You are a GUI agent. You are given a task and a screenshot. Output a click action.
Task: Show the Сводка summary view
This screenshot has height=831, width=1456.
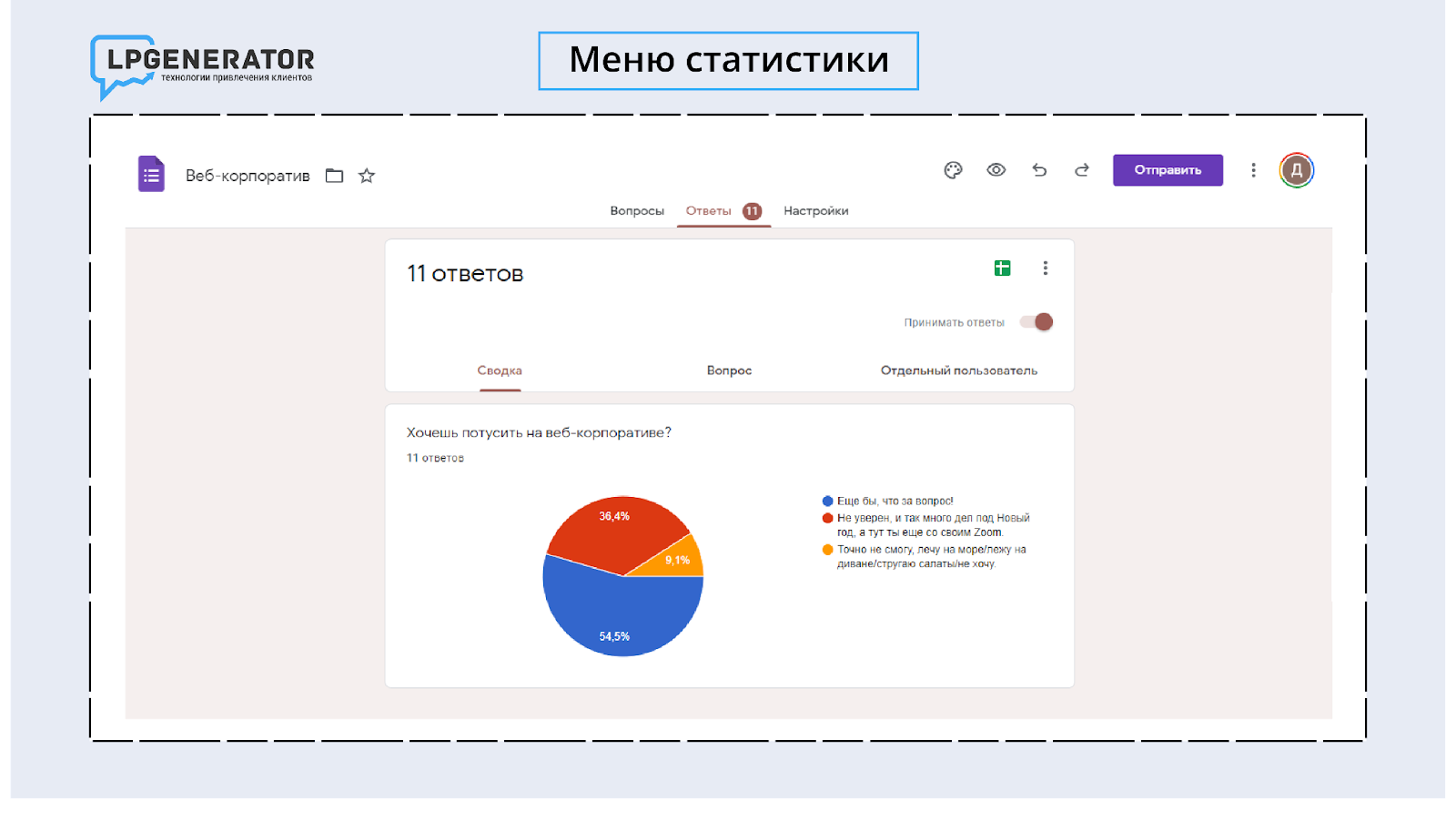pos(500,370)
